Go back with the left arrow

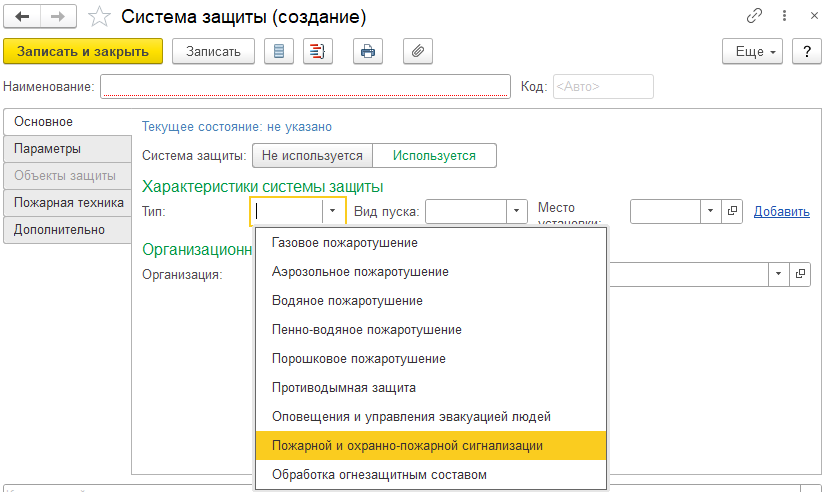22,16
